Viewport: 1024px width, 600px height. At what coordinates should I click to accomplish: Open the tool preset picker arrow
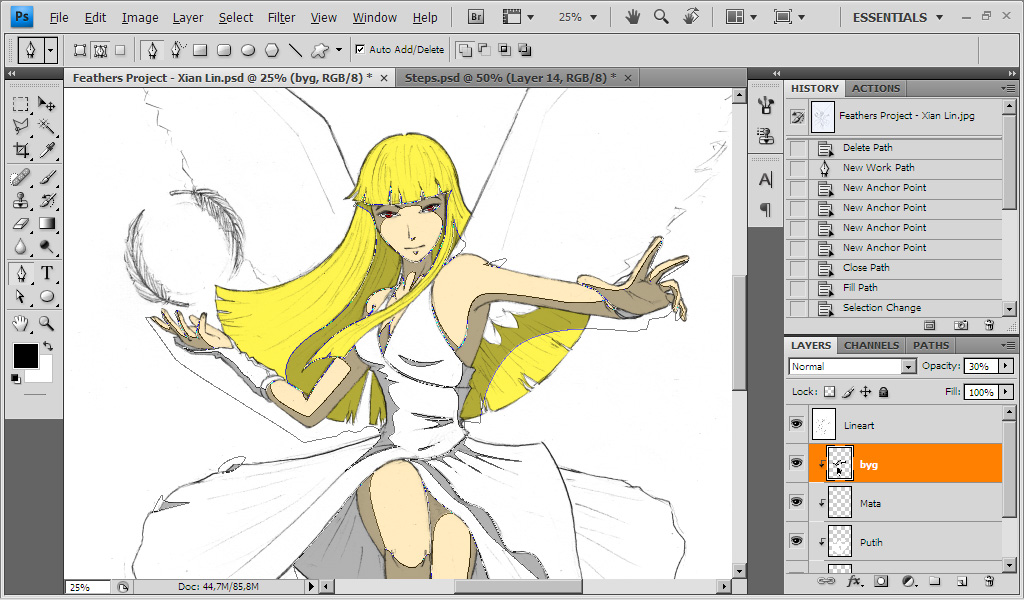50,50
